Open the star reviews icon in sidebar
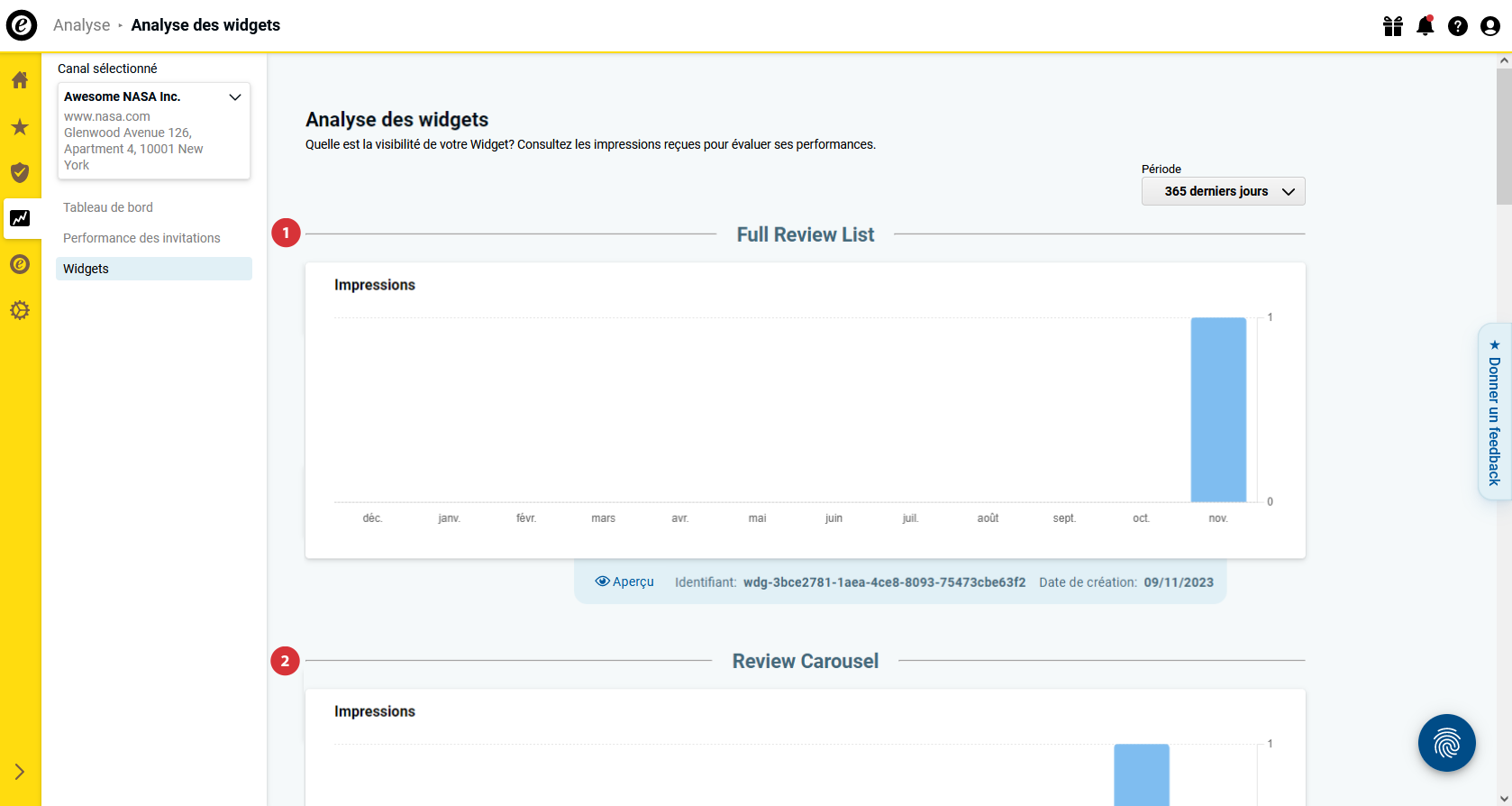This screenshot has width=1512, height=806. click(20, 126)
